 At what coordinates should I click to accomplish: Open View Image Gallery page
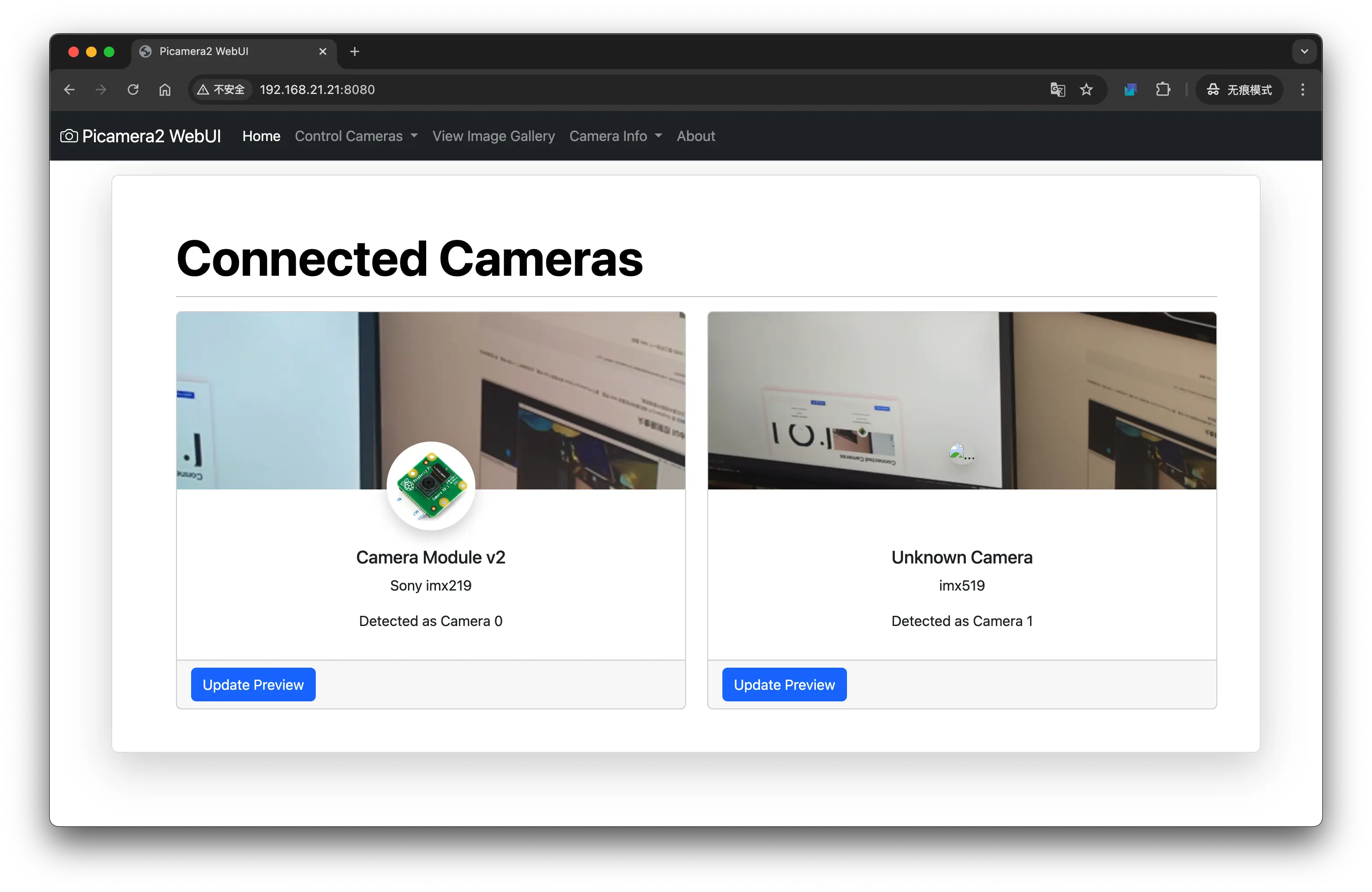pyautogui.click(x=494, y=136)
